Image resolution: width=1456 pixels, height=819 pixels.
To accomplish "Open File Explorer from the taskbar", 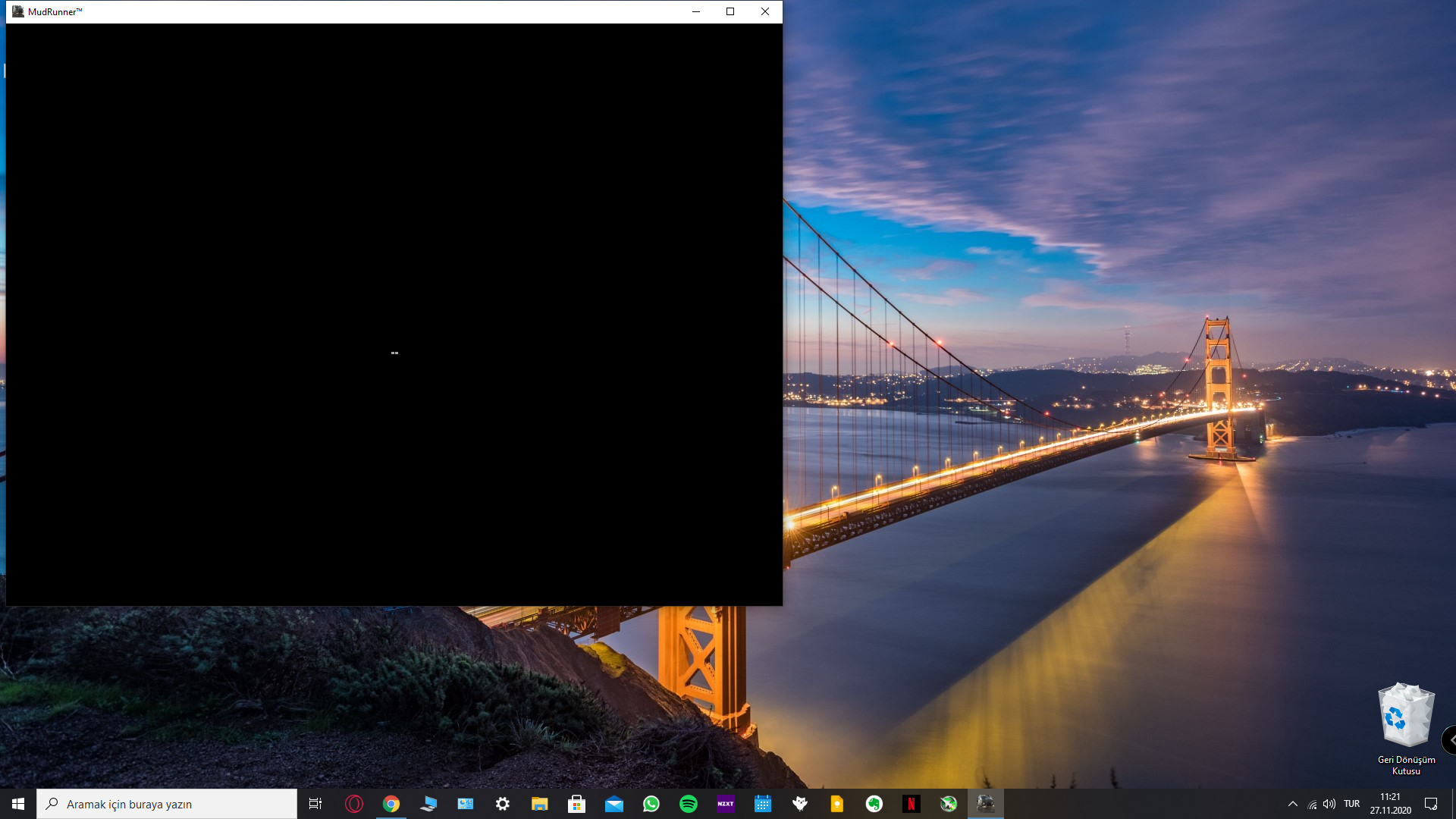I will tap(540, 804).
